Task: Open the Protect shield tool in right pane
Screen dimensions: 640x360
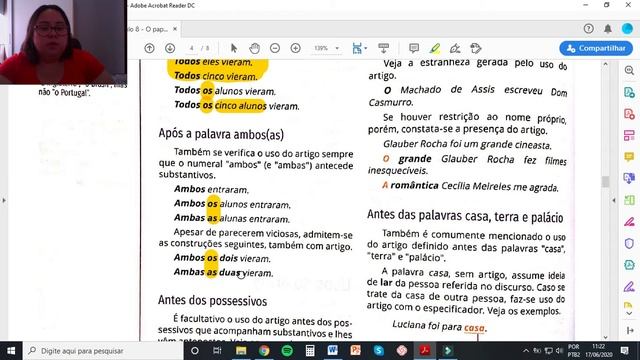Action: [x=629, y=243]
